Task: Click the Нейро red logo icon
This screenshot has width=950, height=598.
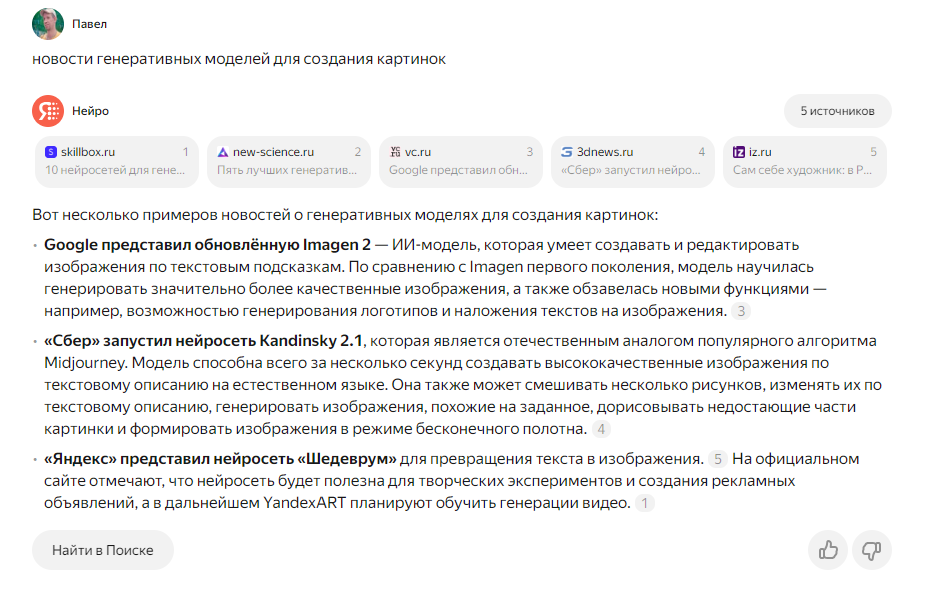Action: 48,111
